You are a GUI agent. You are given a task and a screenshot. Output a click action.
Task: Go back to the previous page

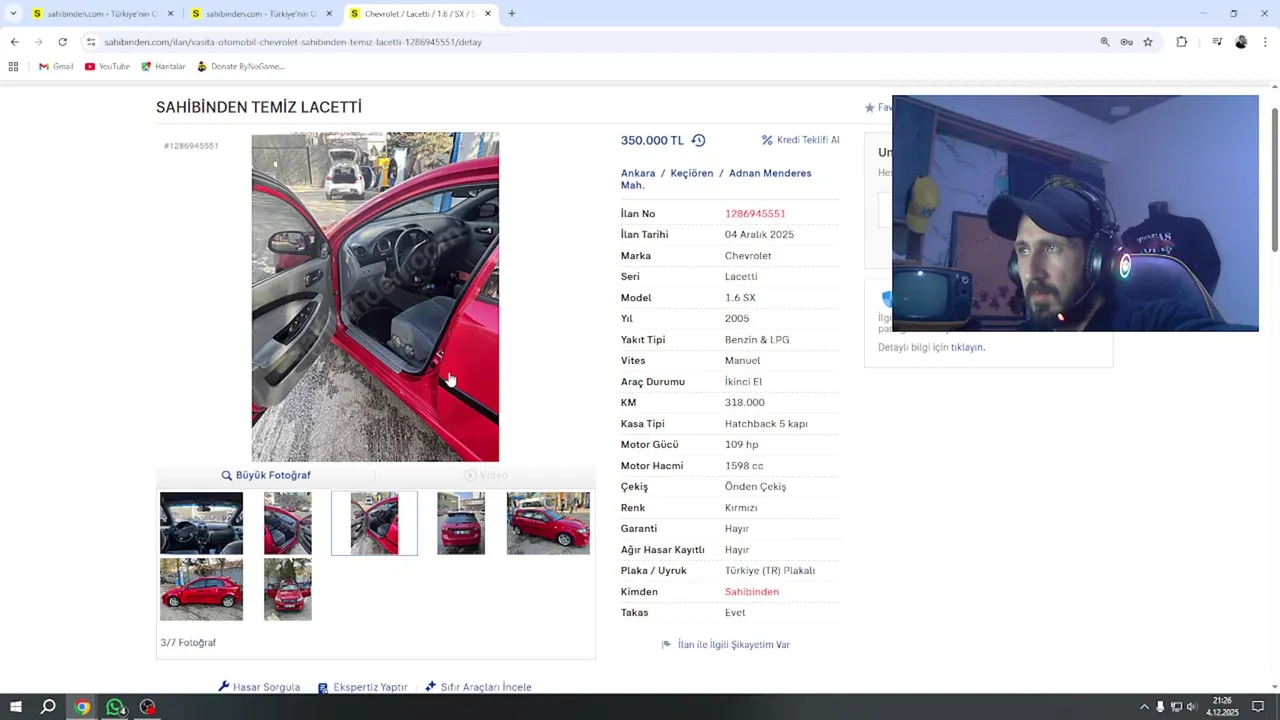(x=14, y=42)
